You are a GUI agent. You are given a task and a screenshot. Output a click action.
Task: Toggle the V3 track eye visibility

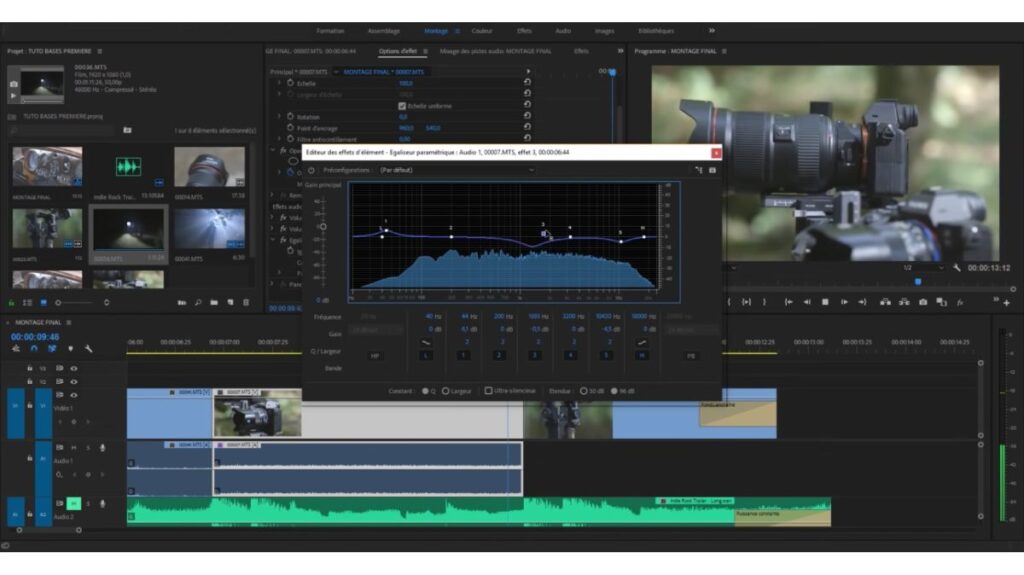pos(74,369)
